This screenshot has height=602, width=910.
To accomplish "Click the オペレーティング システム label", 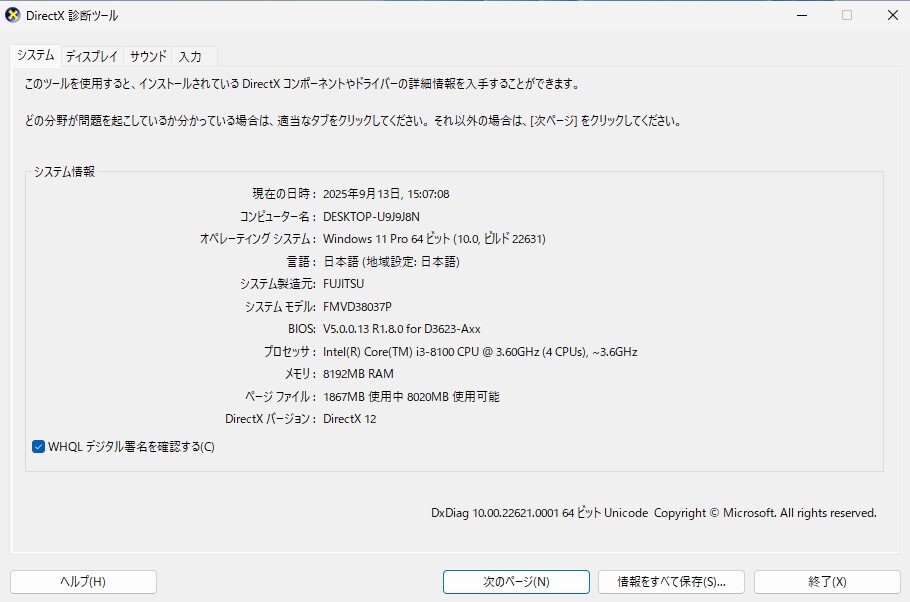I will (258, 239).
